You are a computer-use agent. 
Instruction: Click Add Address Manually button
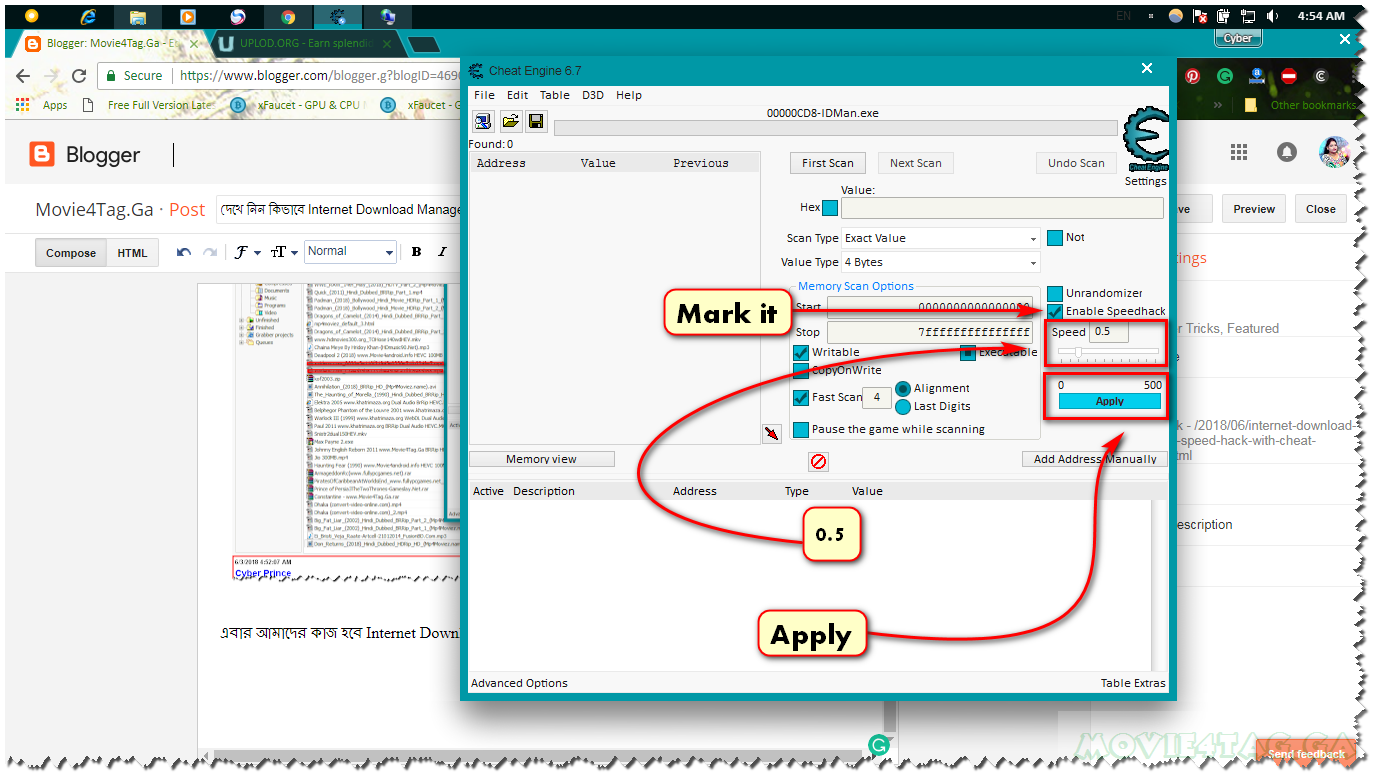(1095, 459)
